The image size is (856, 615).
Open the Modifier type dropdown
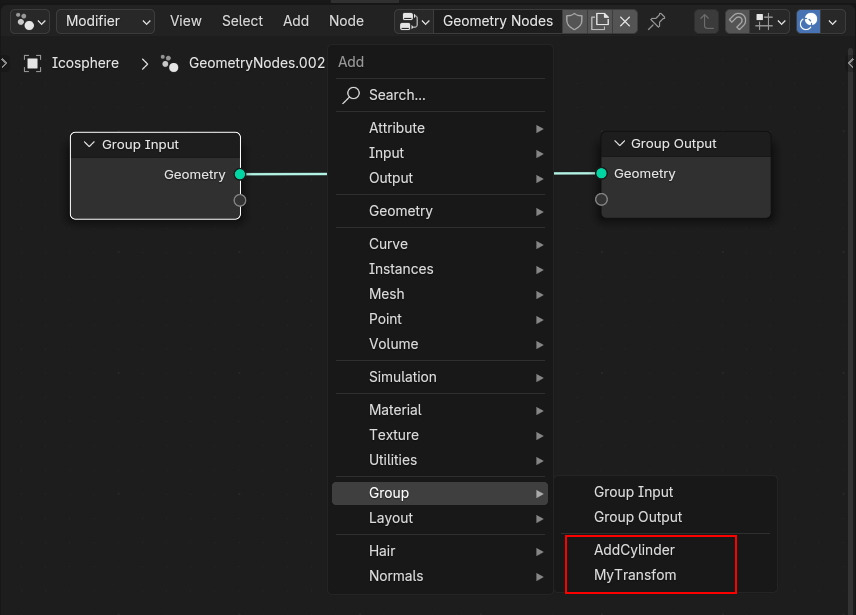tap(105, 21)
